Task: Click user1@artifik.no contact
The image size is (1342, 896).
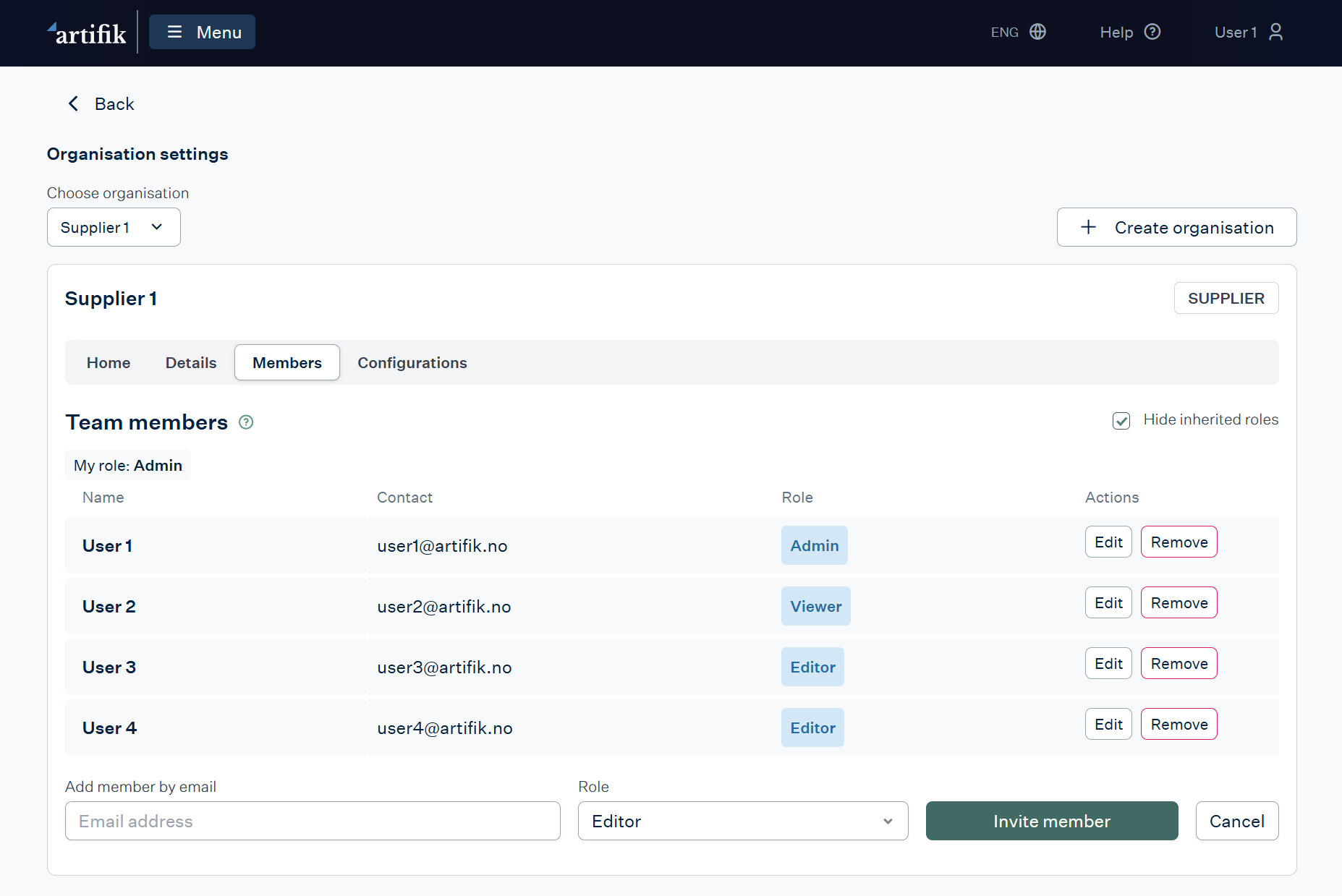Action: pos(442,546)
